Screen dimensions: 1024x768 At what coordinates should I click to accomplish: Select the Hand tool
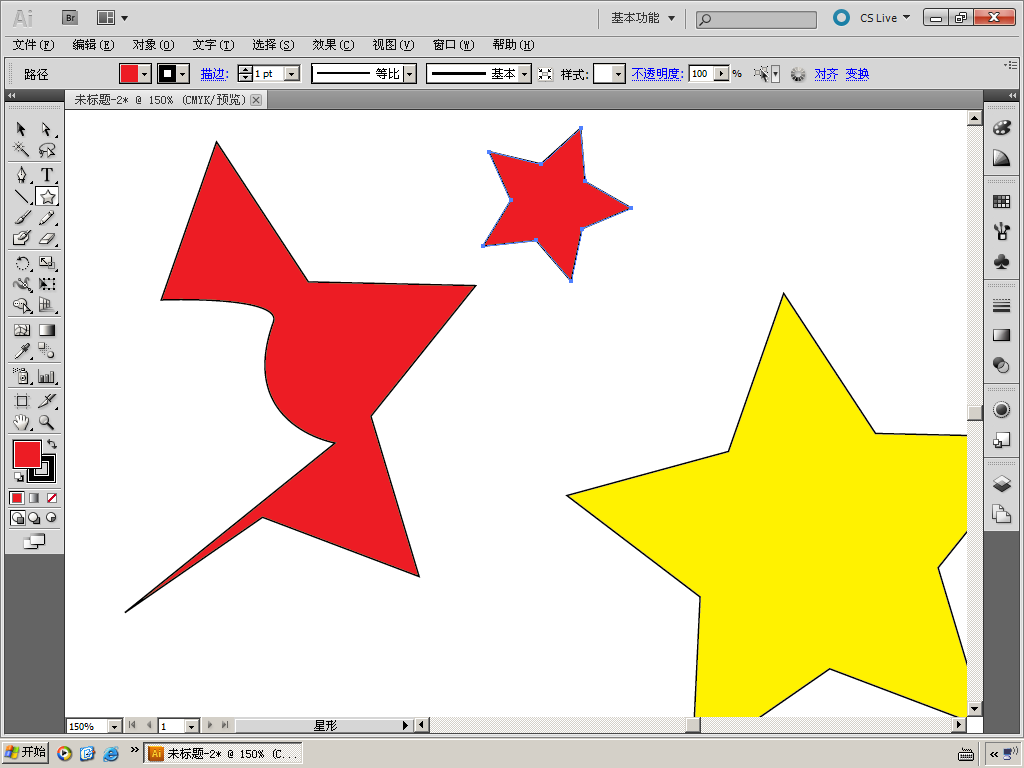tap(22, 422)
